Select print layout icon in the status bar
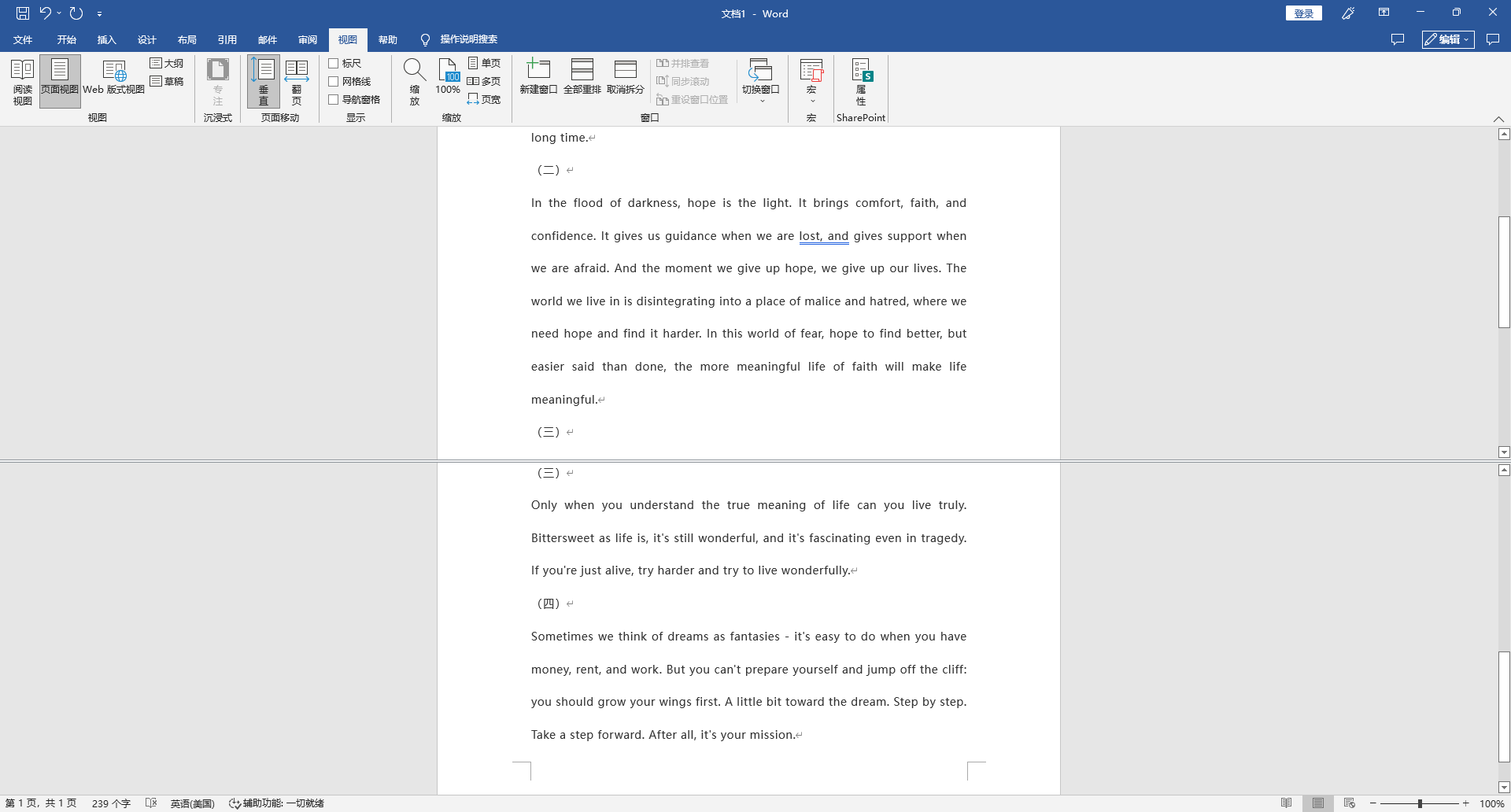Screen dimensions: 1511x812 (x=1318, y=803)
